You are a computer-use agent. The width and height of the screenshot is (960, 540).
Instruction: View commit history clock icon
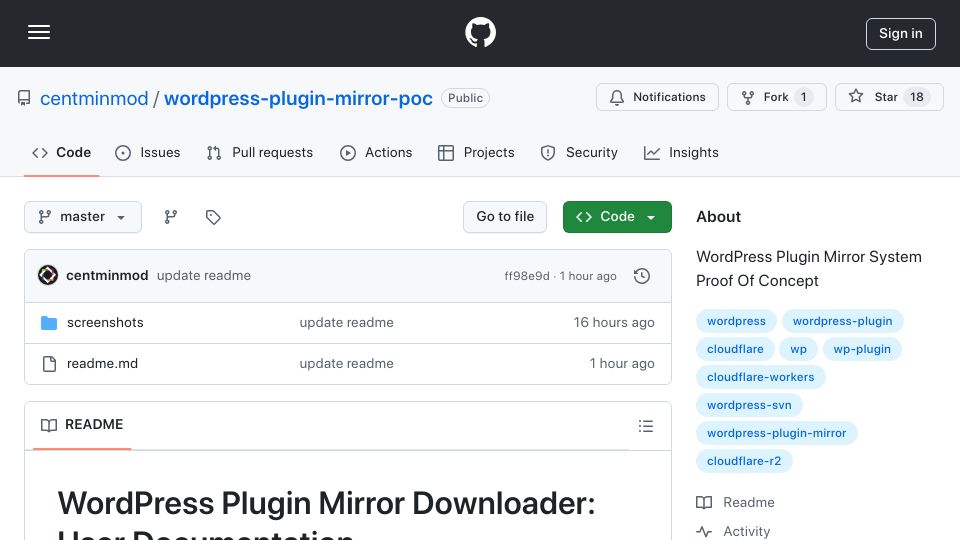[642, 276]
